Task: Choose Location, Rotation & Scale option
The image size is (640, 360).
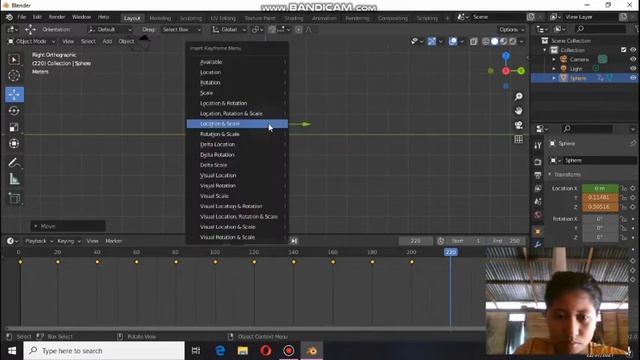Action: pos(237,113)
